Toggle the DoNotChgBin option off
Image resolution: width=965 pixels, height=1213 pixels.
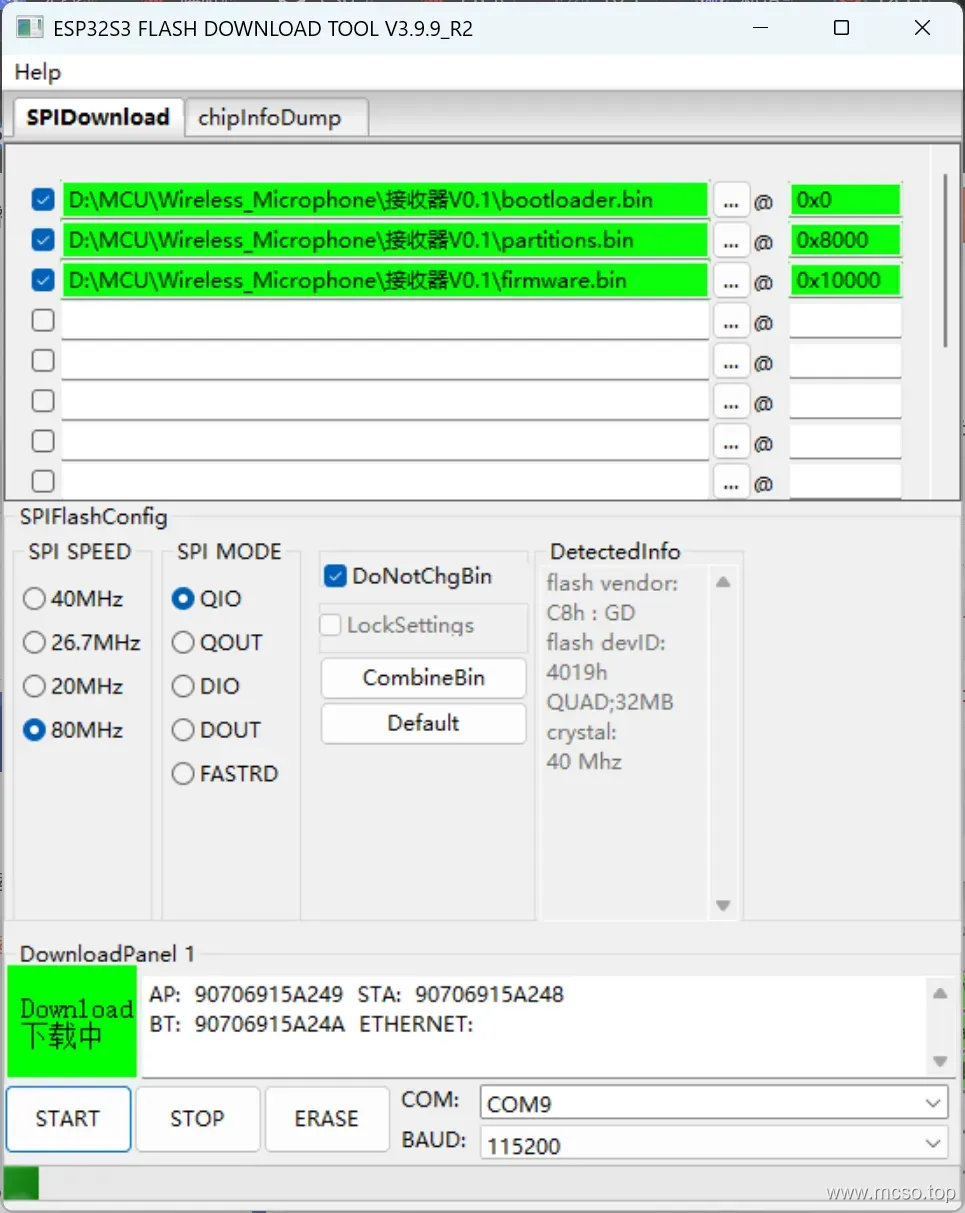tap(333, 576)
